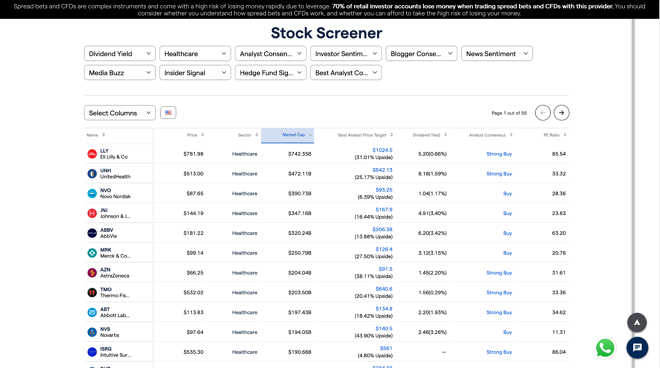Viewport: 660px width, 368px height.
Task: Click the Stock Screener heading
Action: (x=326, y=33)
